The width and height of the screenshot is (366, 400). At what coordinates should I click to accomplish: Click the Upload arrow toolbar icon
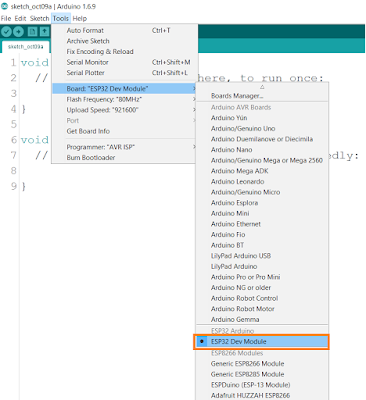[x=18, y=32]
